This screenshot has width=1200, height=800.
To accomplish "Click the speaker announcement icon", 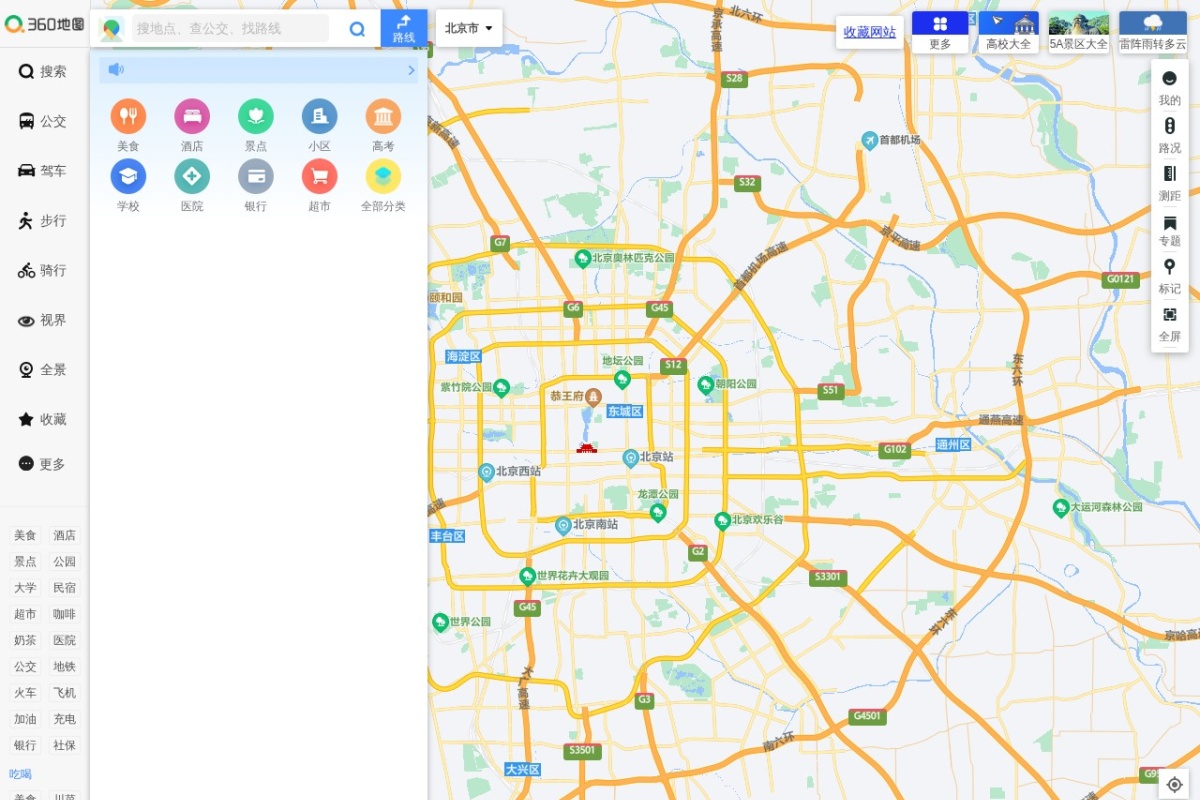I will click(x=116, y=69).
